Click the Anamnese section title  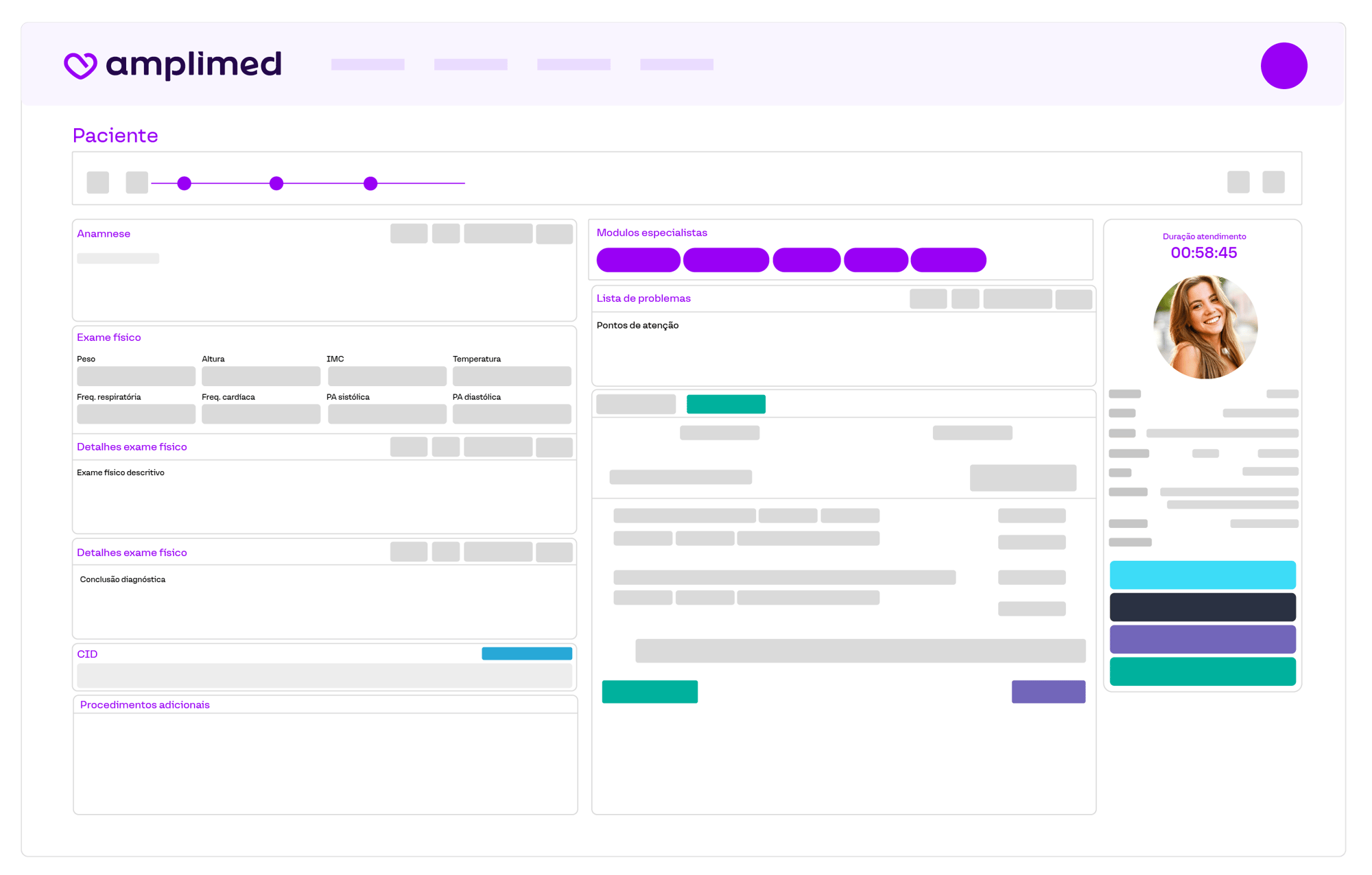104,234
